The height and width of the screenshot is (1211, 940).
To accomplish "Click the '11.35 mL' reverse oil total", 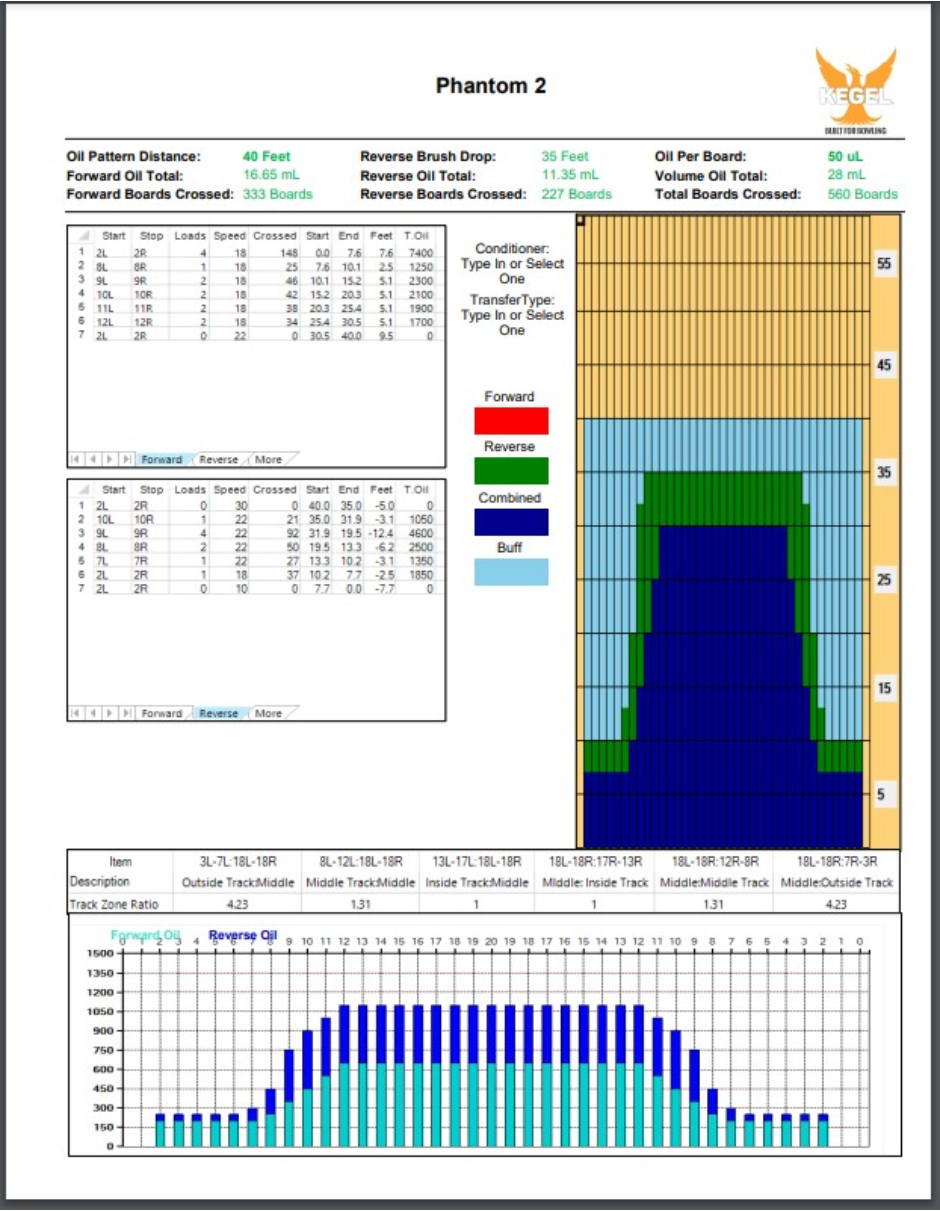I will coord(570,175).
